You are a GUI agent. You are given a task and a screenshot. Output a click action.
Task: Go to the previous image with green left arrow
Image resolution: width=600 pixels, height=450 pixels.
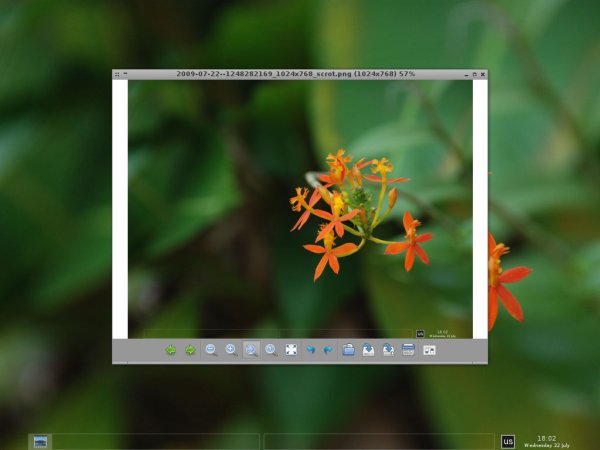click(x=171, y=350)
